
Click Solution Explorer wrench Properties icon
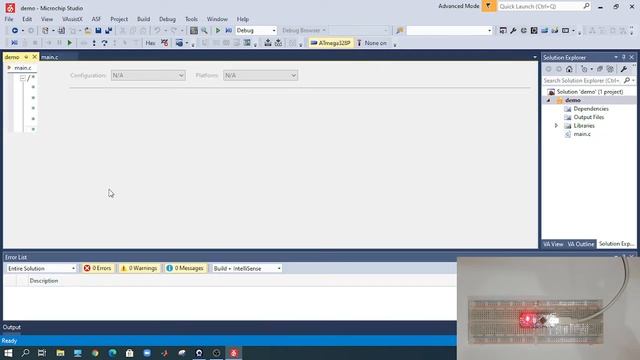coord(624,69)
